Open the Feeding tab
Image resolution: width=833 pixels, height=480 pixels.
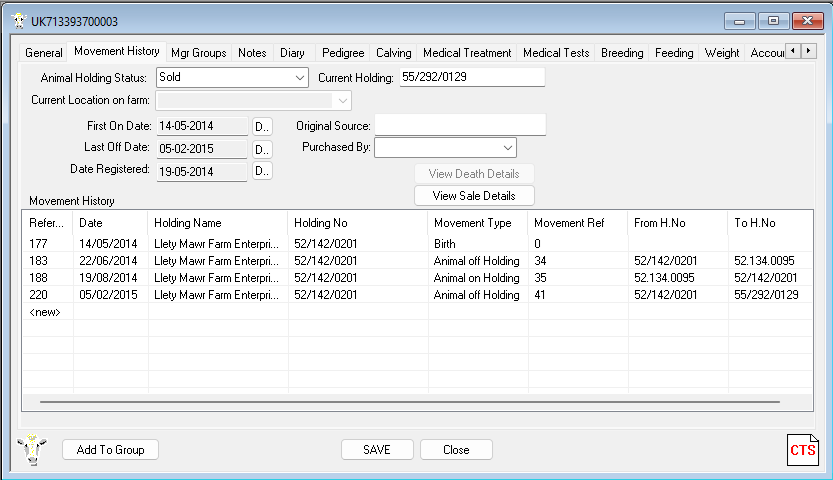tap(674, 53)
